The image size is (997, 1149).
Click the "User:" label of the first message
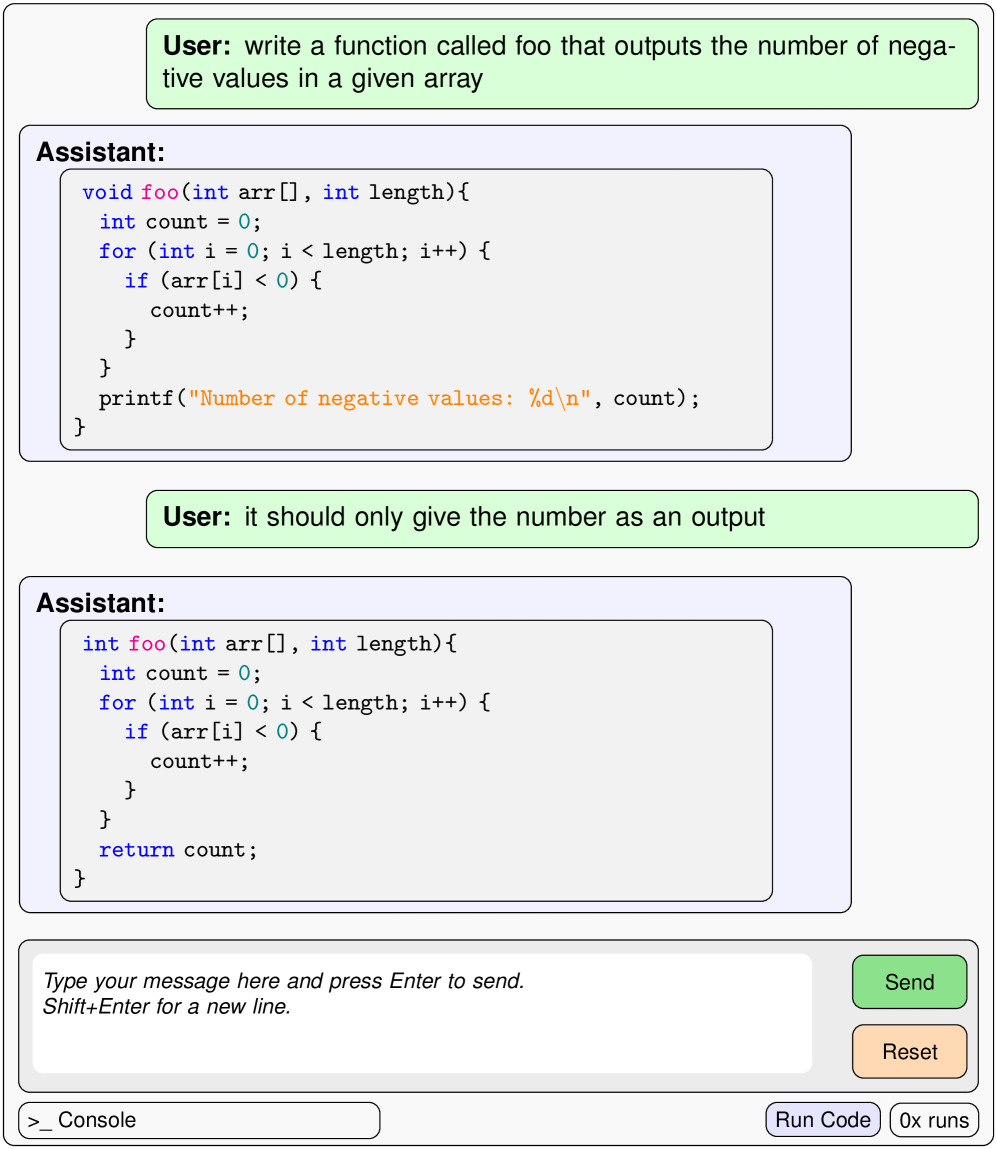pos(197,45)
